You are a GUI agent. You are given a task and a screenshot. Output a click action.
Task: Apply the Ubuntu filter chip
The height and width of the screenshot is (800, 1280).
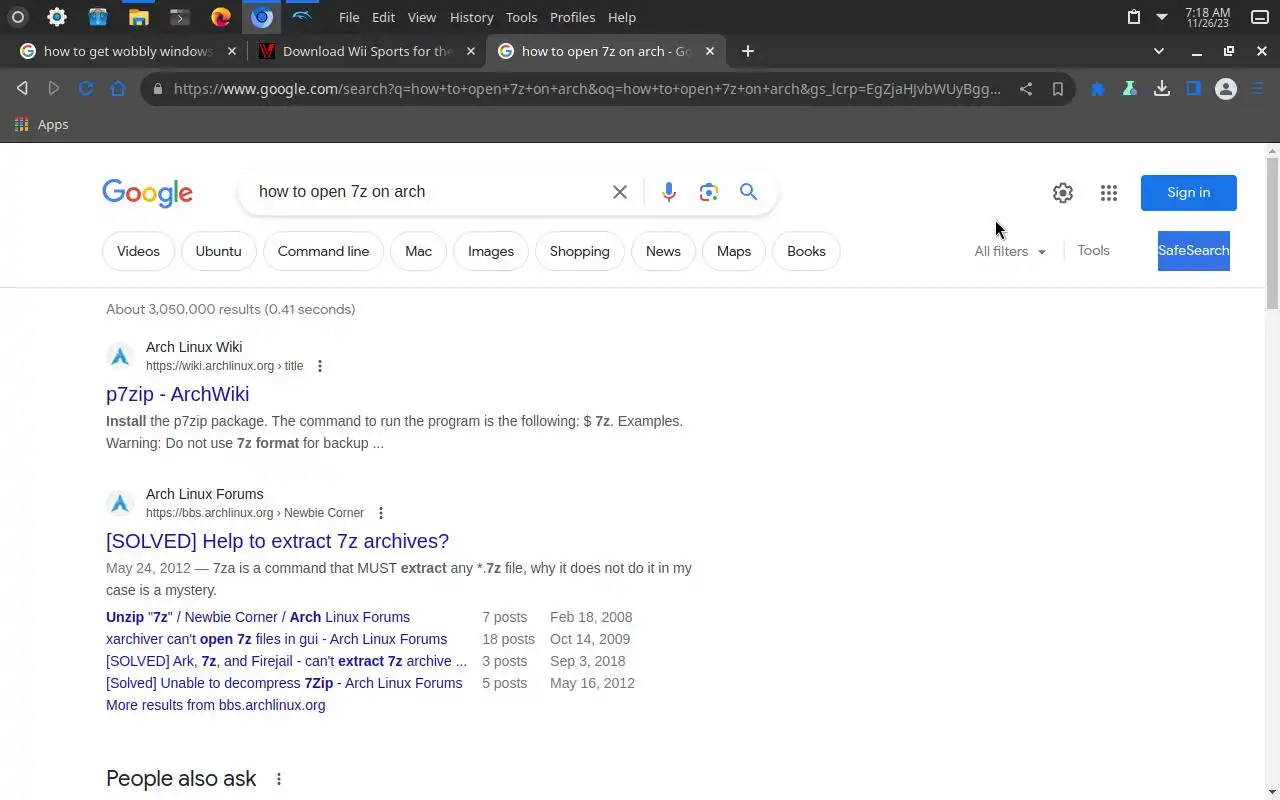(218, 252)
